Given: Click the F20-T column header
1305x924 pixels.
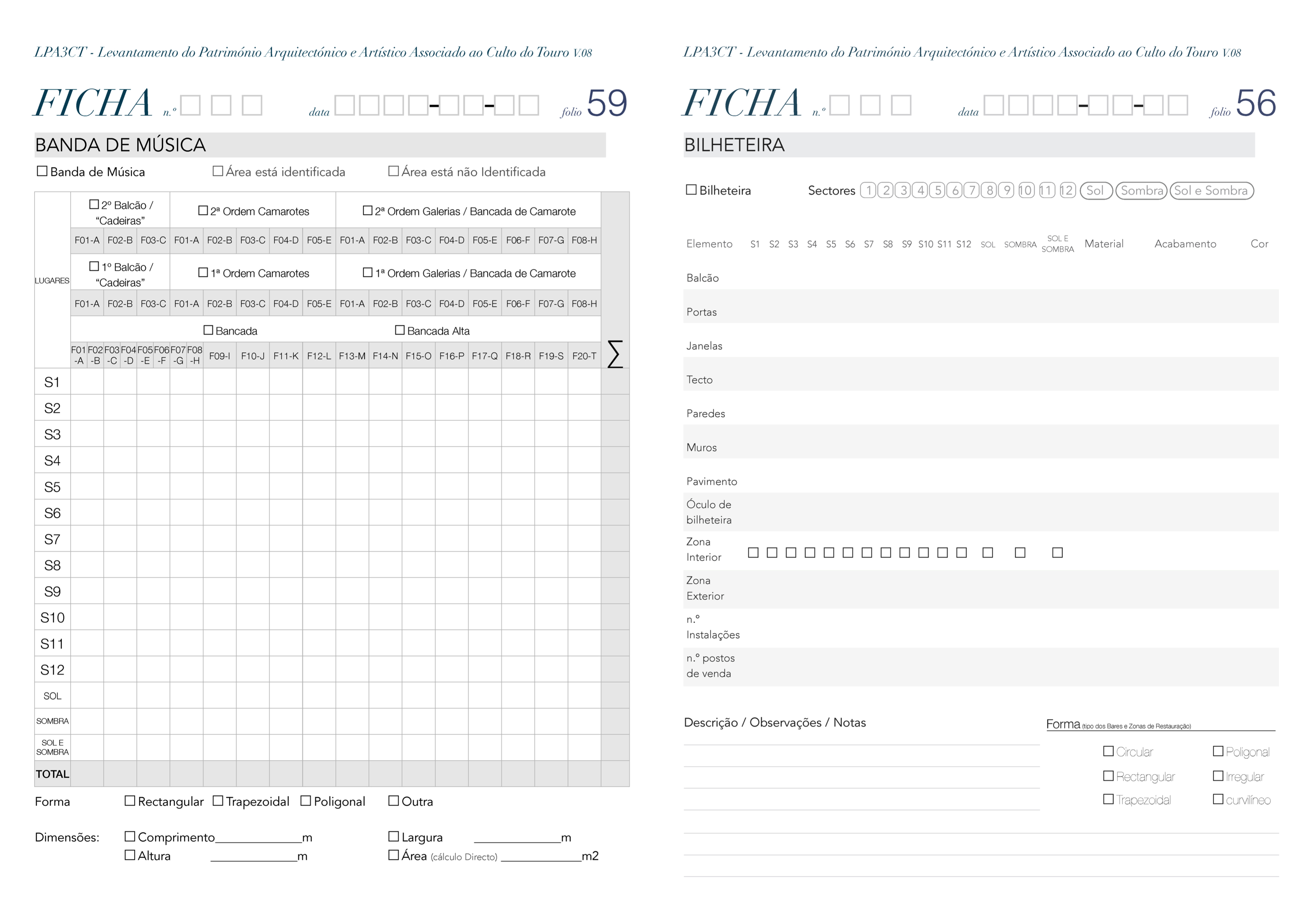Looking at the screenshot, I should (584, 356).
